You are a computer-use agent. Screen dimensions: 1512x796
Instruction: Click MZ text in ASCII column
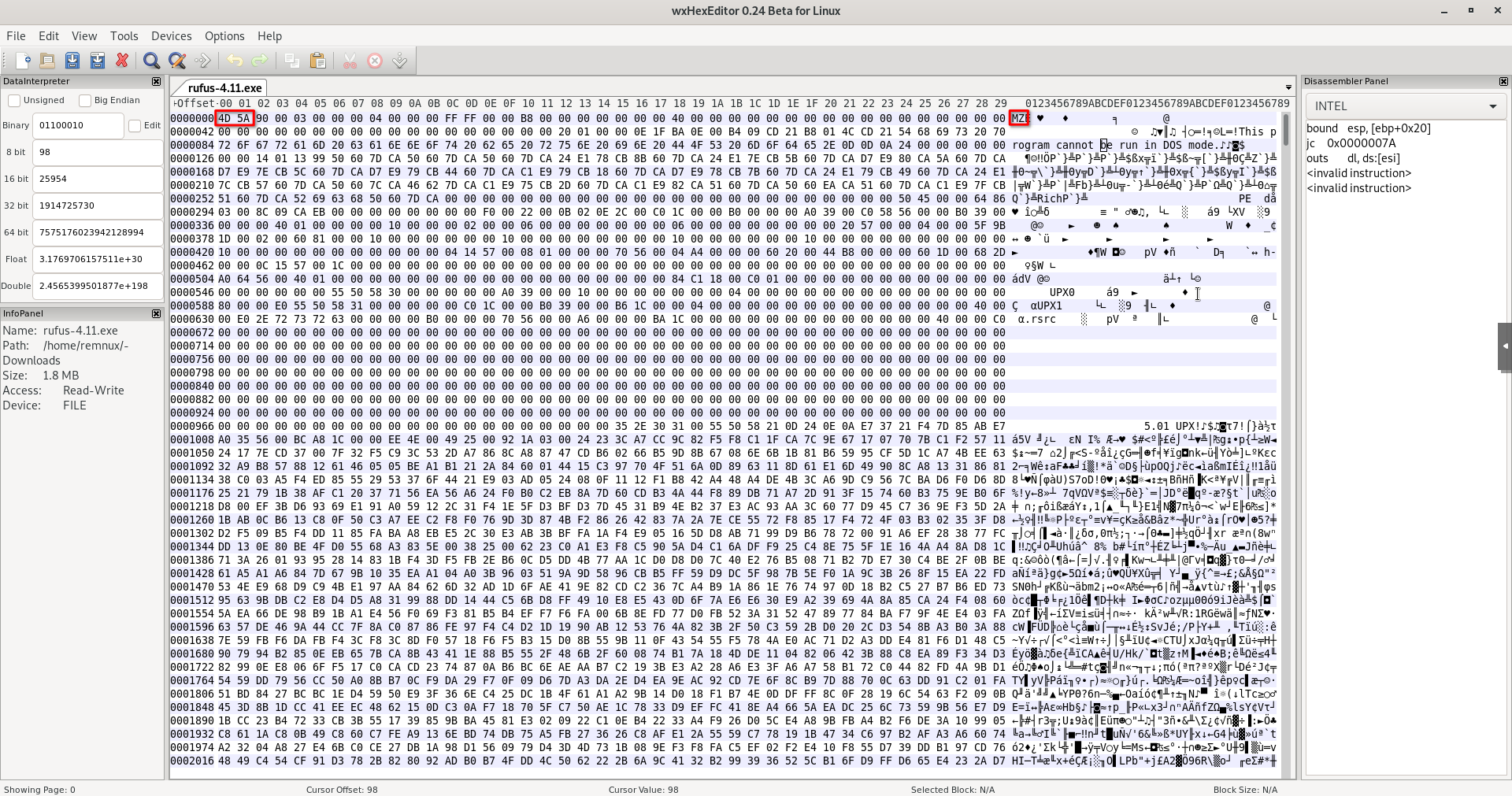point(1017,118)
